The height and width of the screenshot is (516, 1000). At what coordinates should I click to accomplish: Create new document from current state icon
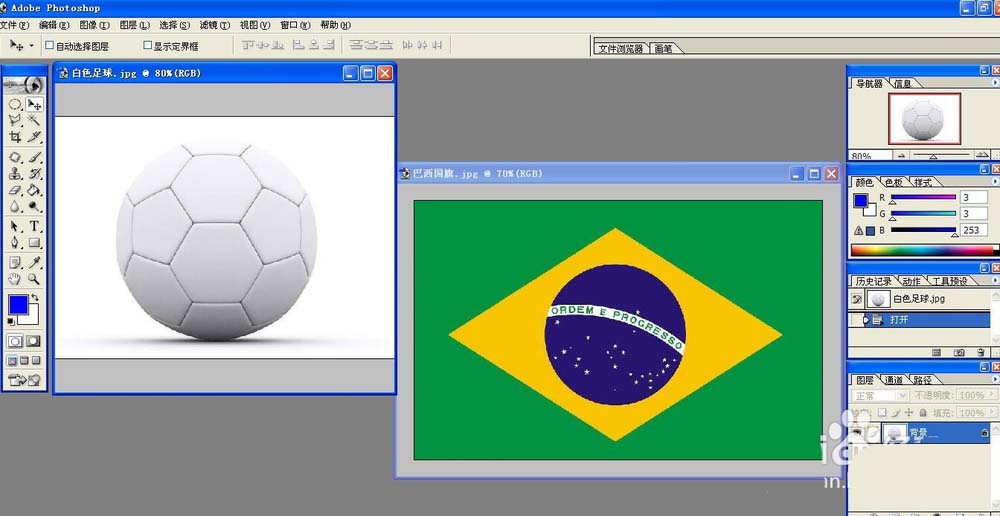(936, 352)
